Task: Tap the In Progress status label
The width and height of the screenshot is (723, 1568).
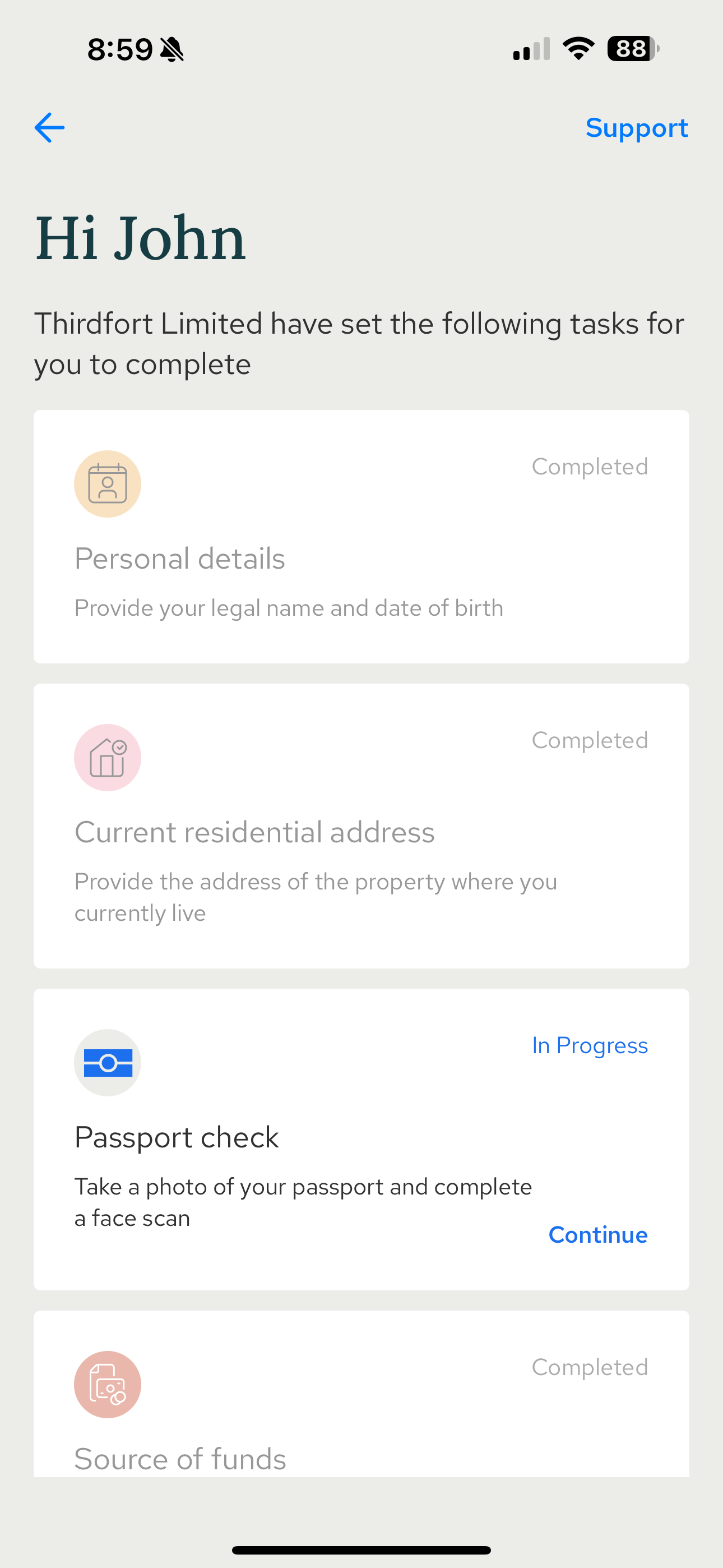Action: click(590, 1046)
